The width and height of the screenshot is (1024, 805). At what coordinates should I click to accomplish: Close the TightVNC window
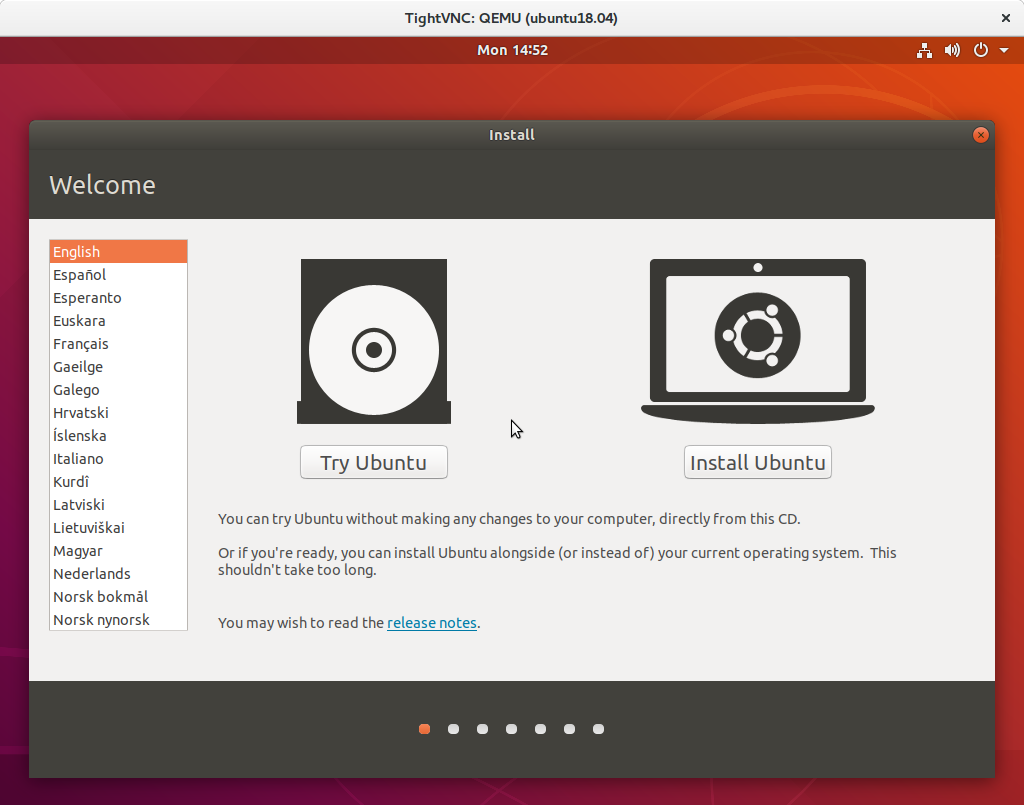1006,18
